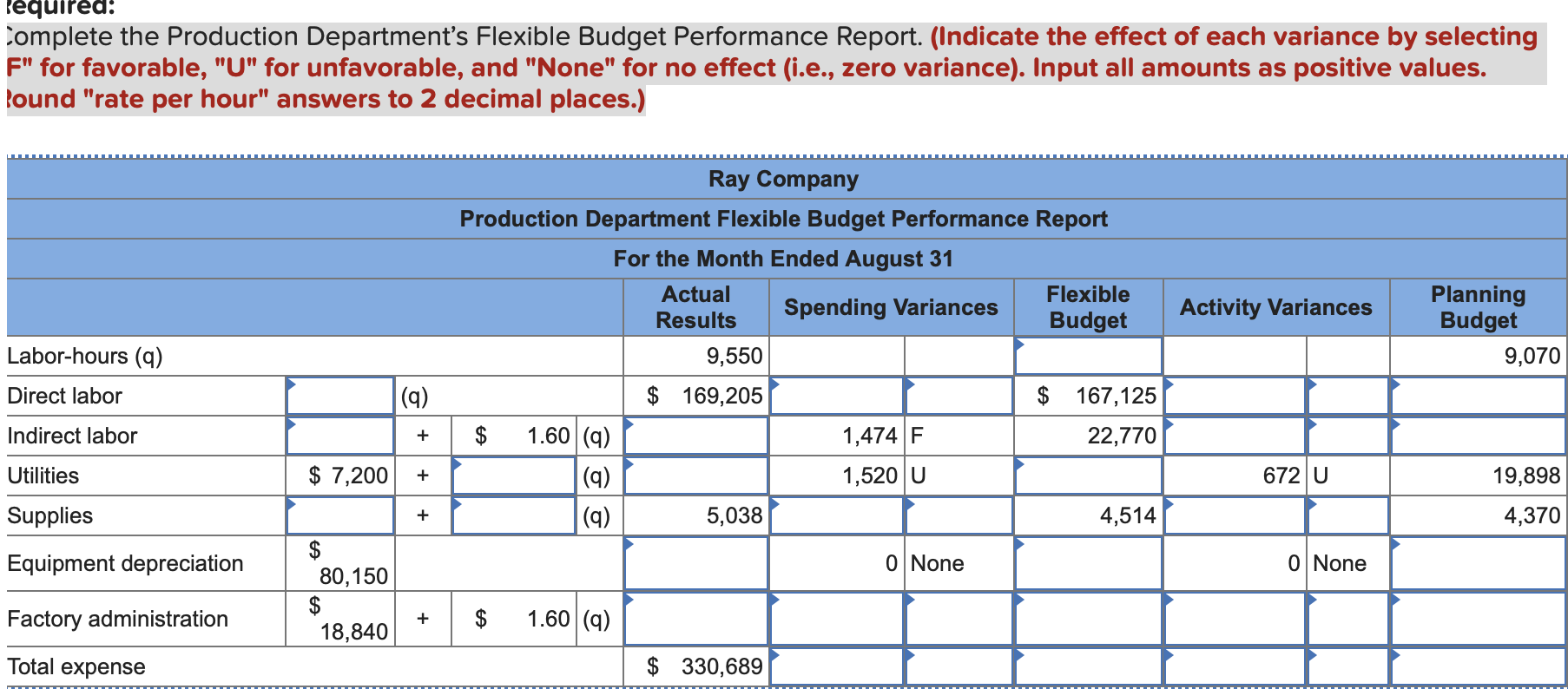
Task: Click Factory administration flexible budget input
Action: pos(1089,619)
